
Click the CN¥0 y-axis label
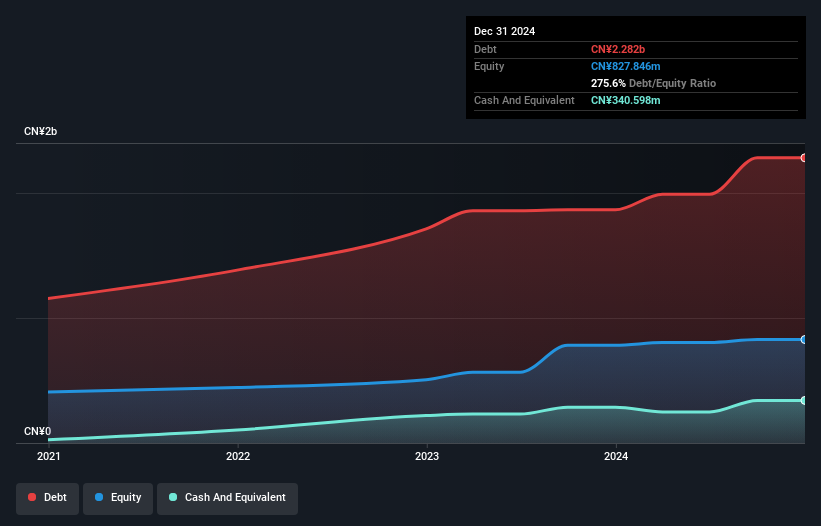37,431
